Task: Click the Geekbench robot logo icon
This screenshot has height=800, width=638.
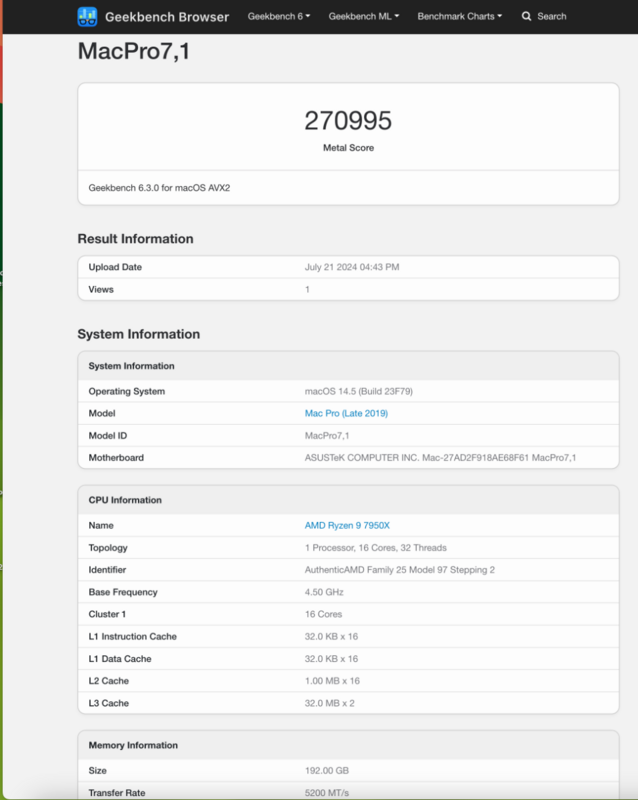Action: point(87,17)
